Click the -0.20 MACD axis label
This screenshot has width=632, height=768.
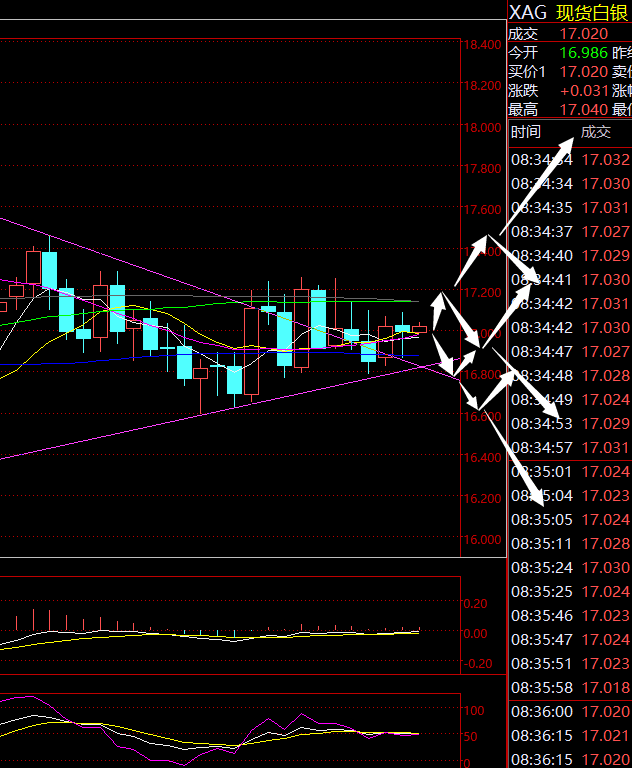tap(478, 664)
